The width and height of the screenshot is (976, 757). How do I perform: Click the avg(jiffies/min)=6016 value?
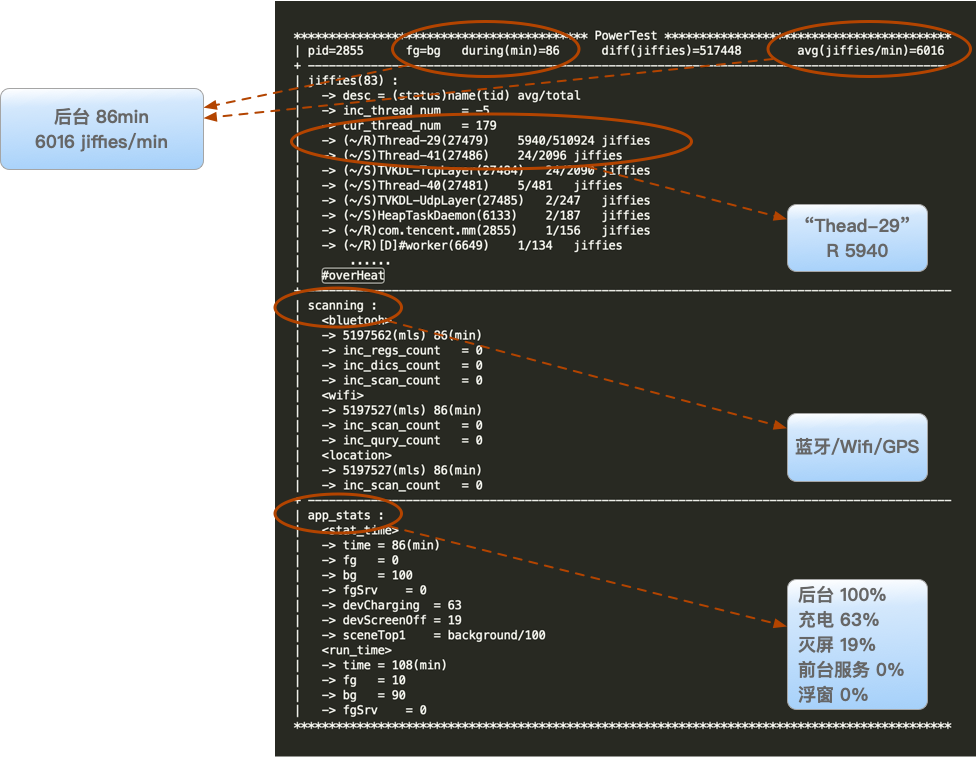coord(870,50)
